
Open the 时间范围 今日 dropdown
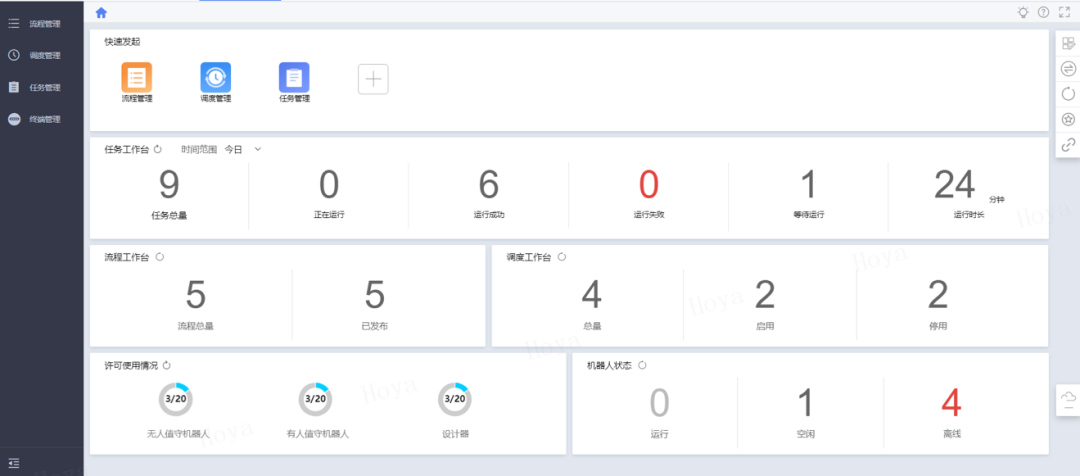click(242, 149)
